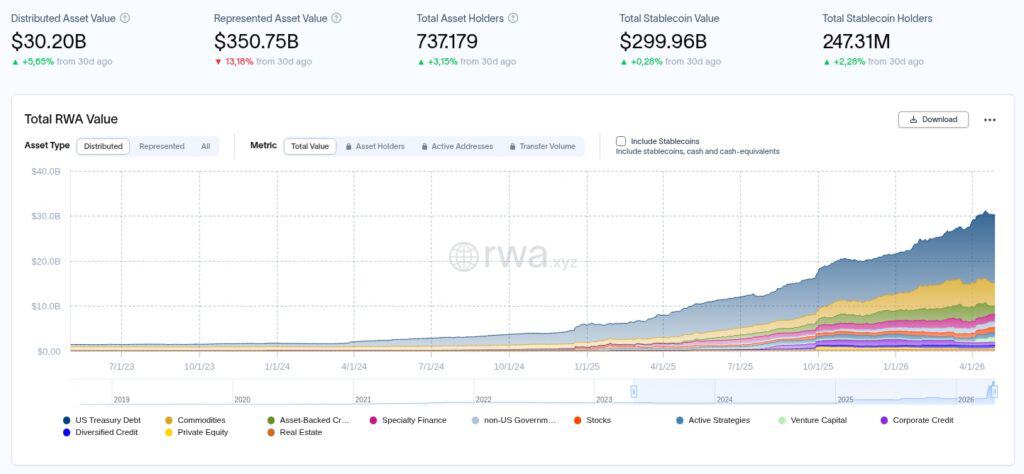Viewport: 1024px width, 474px height.
Task: Click info icon next to Total Asset Holders
Action: click(513, 18)
